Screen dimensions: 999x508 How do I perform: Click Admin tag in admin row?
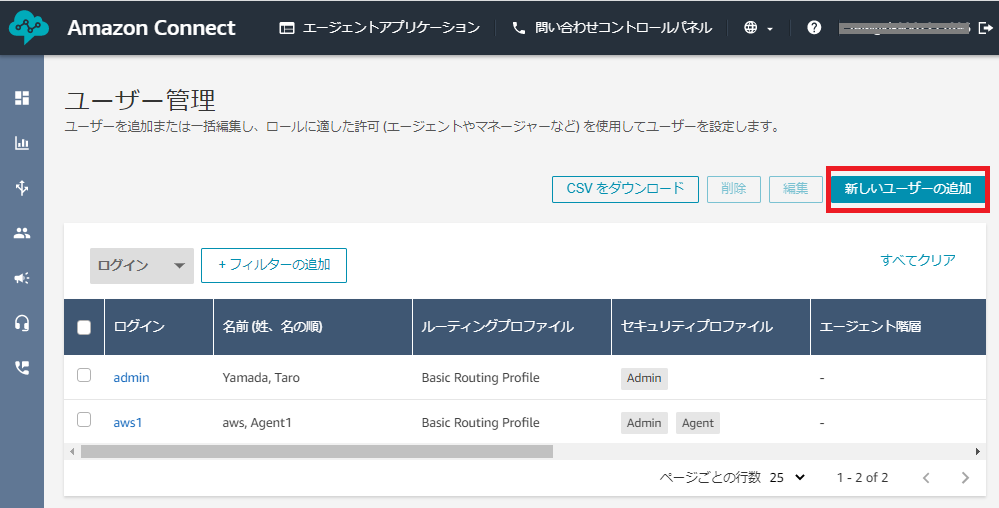pyautogui.click(x=644, y=378)
